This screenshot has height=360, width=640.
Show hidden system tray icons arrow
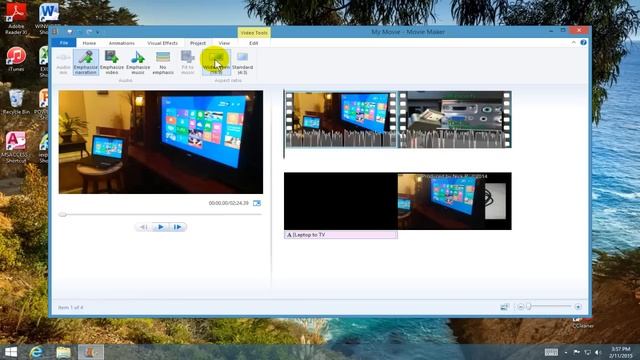coord(566,352)
